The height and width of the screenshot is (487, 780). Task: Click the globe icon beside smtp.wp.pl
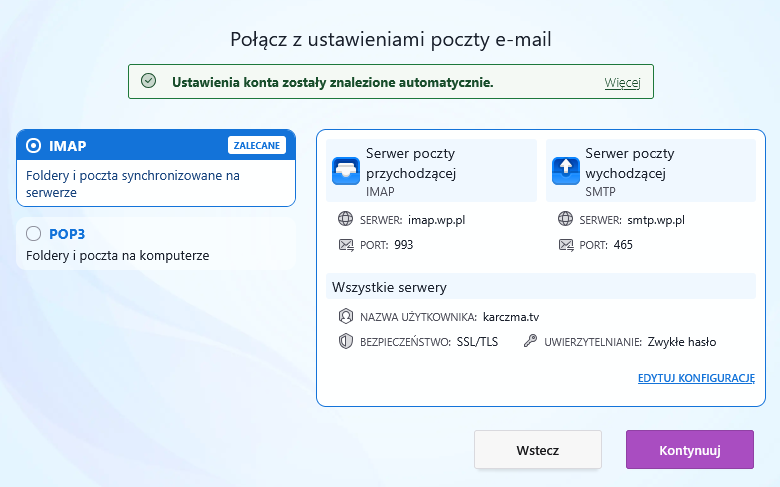point(565,219)
